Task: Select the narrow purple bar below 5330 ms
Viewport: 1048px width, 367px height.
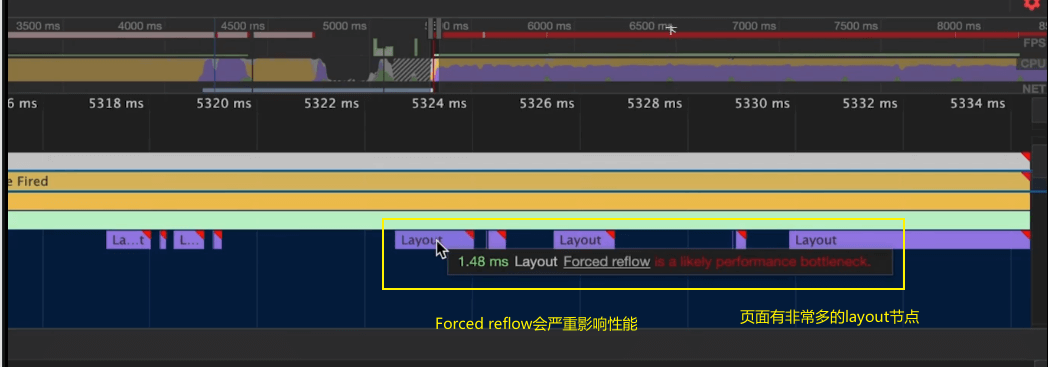Action: [741, 240]
